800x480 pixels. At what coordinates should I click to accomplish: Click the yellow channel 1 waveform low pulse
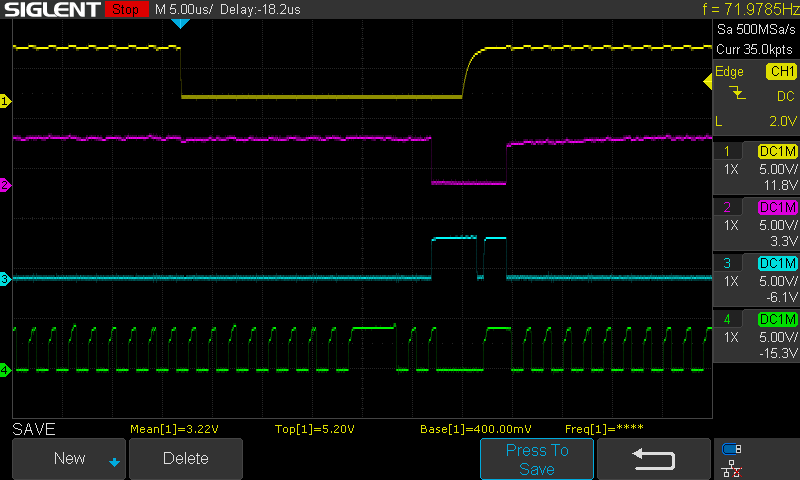[x=321, y=96]
